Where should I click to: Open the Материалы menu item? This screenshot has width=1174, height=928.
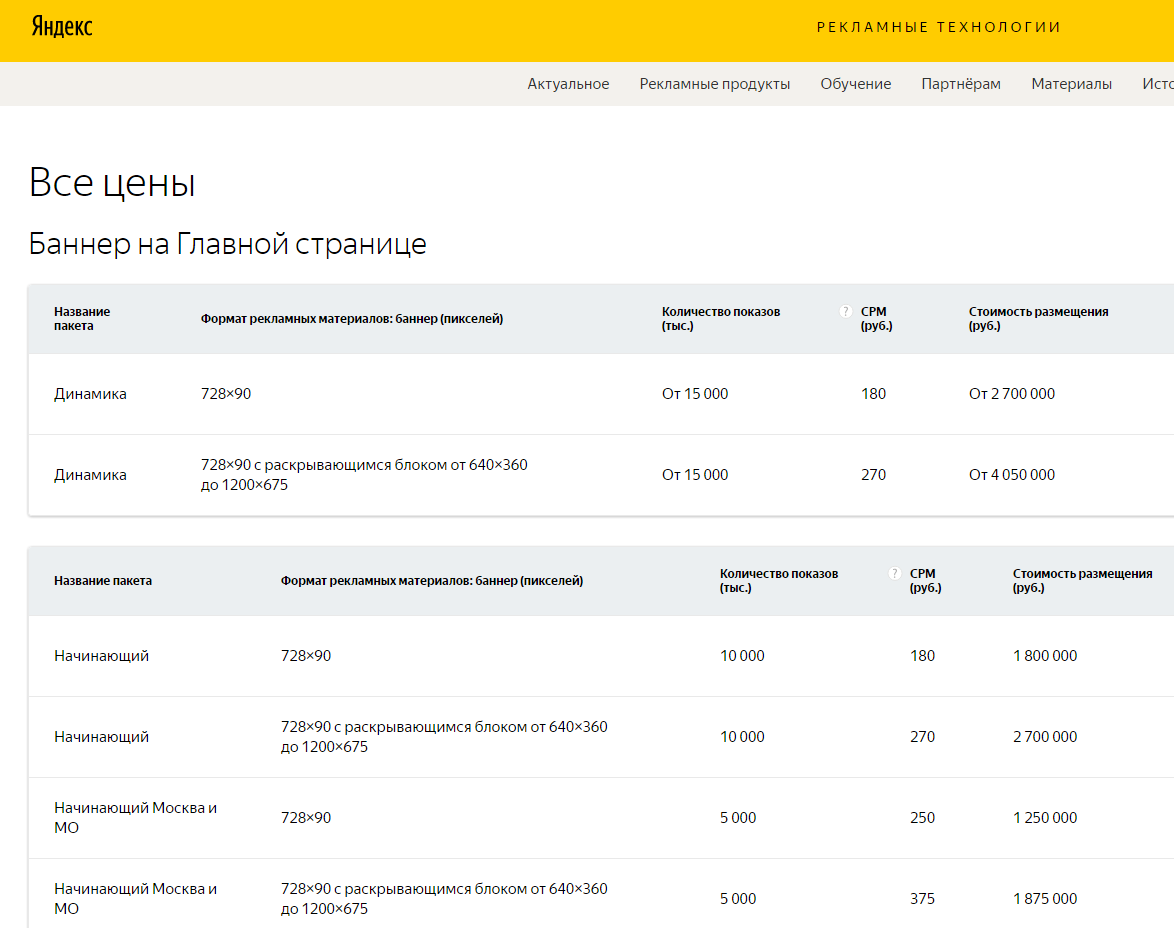click(x=1071, y=84)
